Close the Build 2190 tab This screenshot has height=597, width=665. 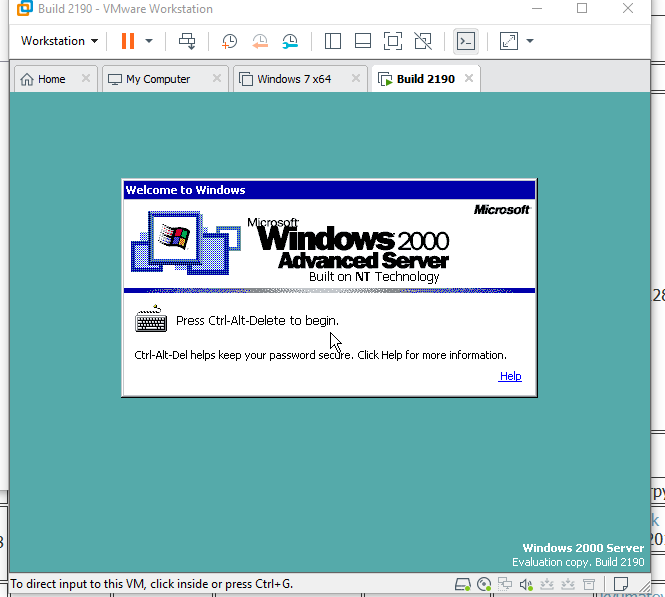(469, 78)
